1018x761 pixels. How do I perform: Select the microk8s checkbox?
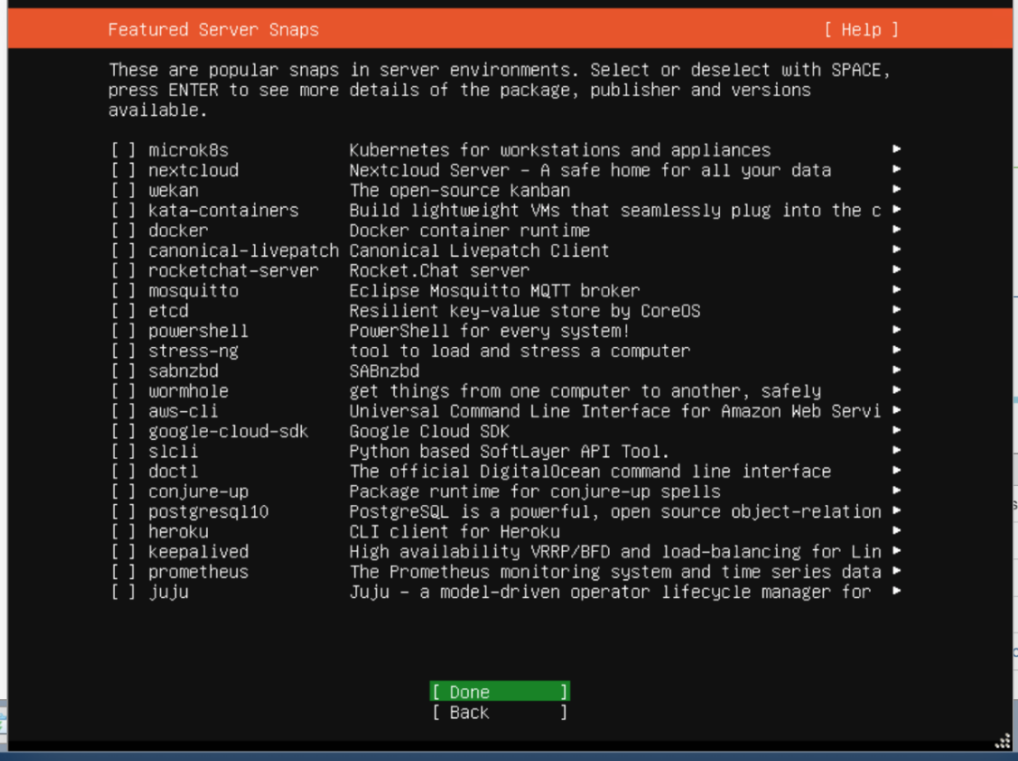pos(123,151)
